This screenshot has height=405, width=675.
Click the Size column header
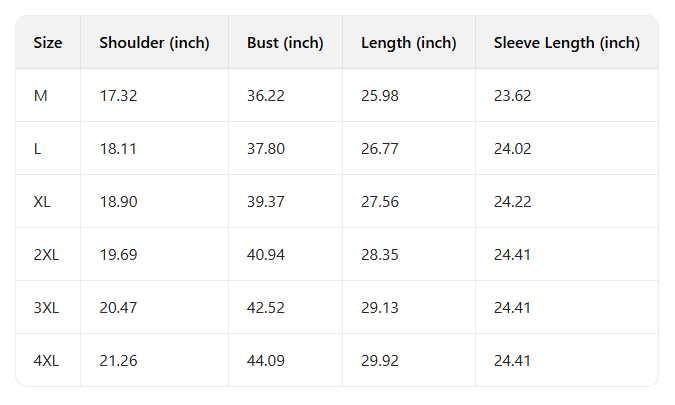pyautogui.click(x=48, y=43)
